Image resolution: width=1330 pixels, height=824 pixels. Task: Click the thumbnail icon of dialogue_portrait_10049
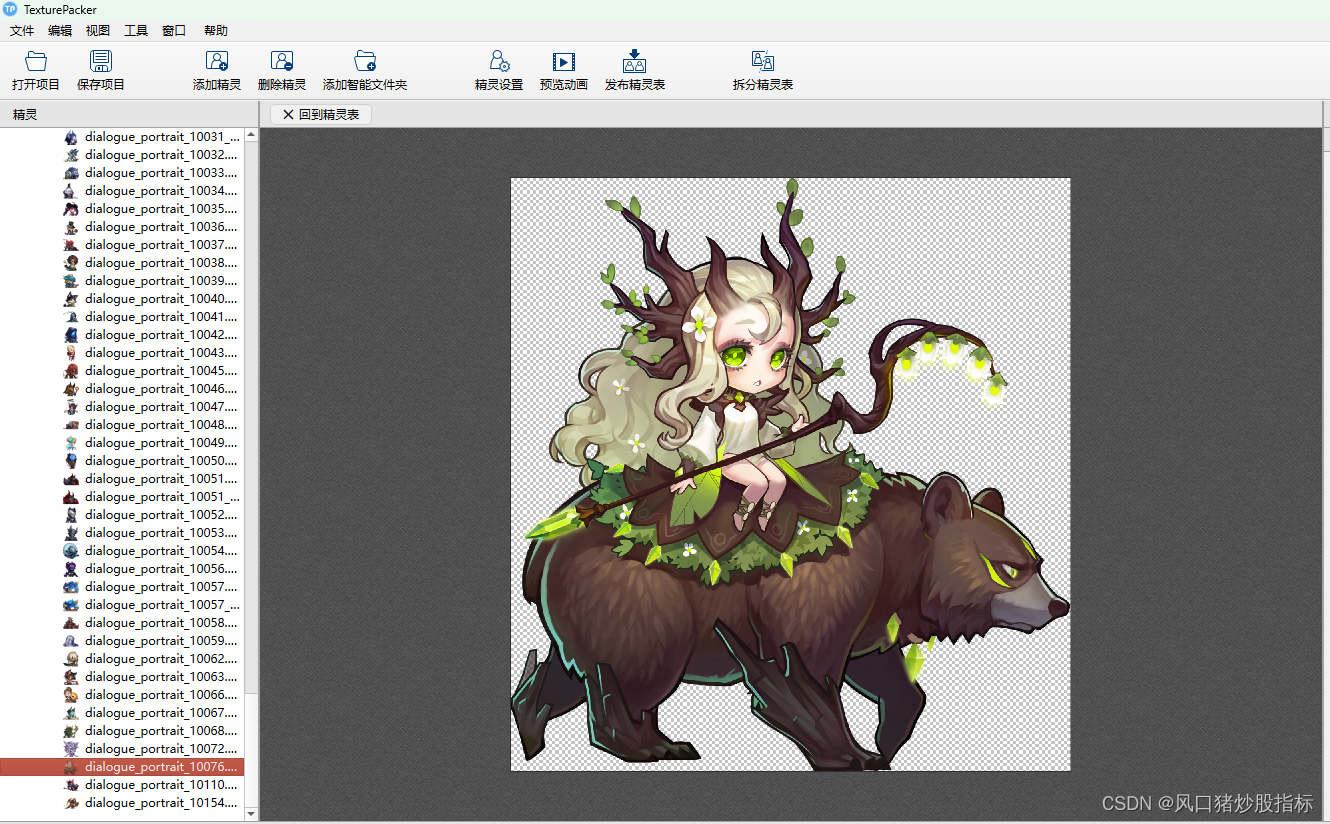coord(71,443)
